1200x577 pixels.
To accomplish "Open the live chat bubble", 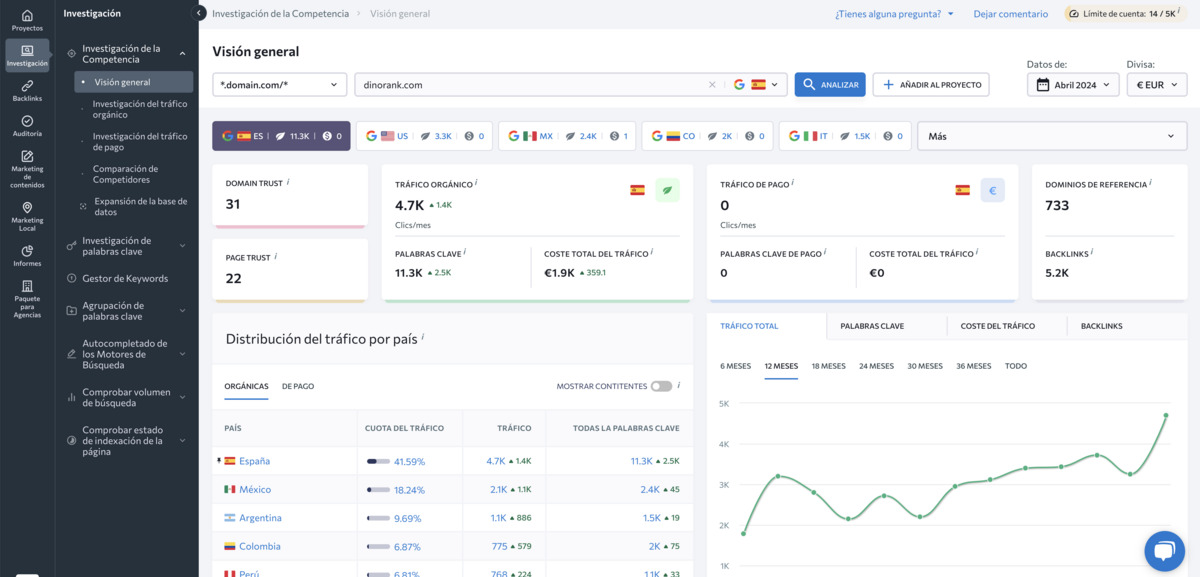I will coord(1164,551).
